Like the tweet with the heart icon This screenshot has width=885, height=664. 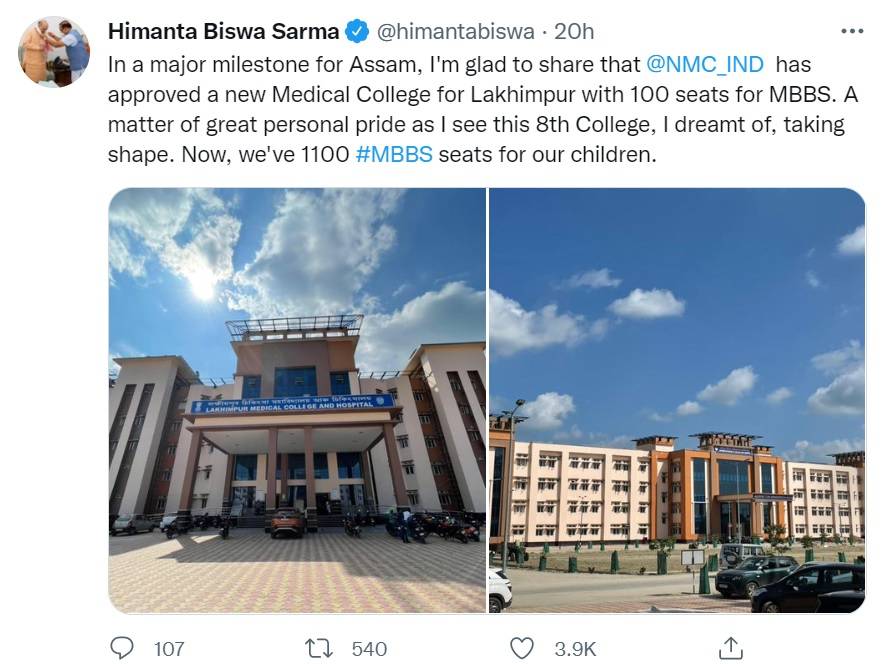click(x=522, y=648)
